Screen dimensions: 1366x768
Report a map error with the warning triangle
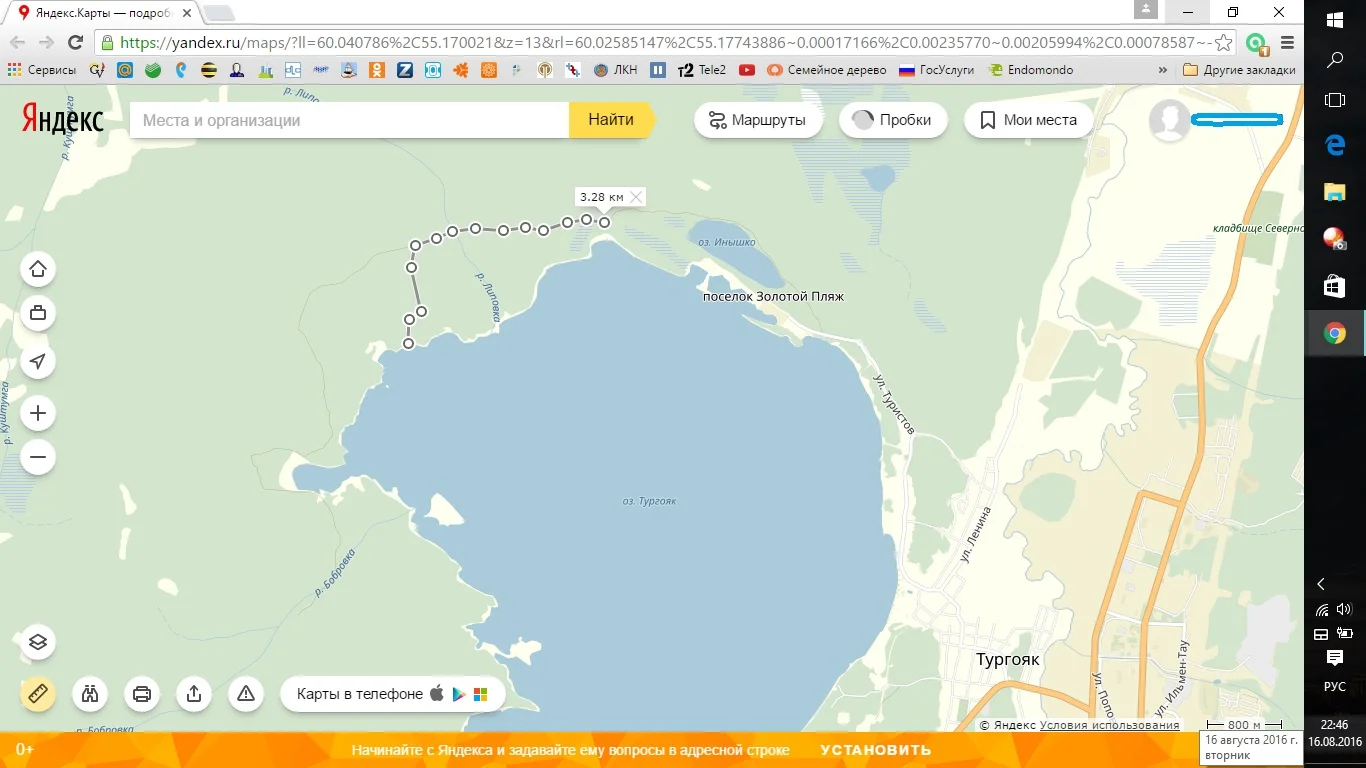pos(246,694)
